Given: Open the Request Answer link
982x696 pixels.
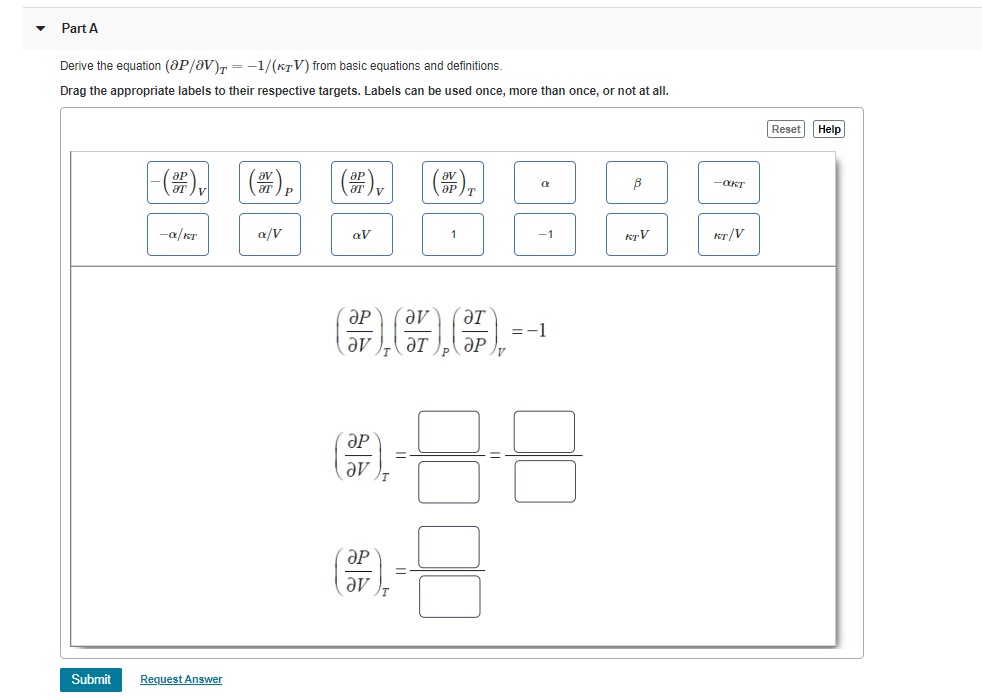Looking at the screenshot, I should [x=181, y=679].
